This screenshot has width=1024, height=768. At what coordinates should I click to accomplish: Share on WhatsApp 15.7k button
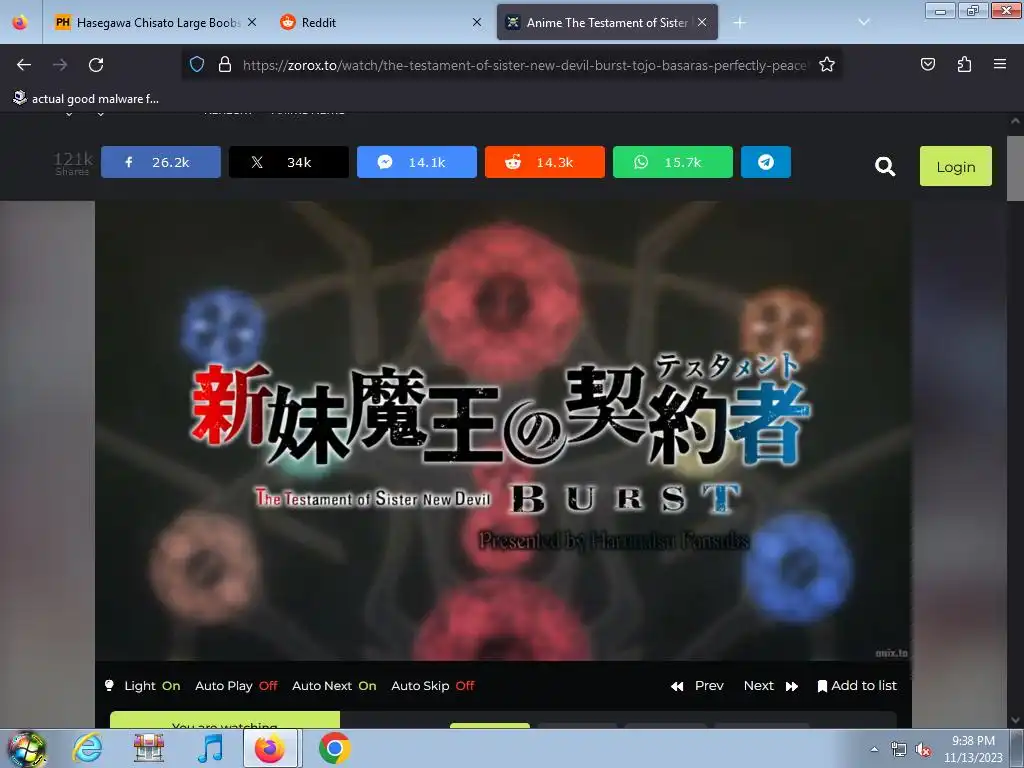(x=673, y=162)
